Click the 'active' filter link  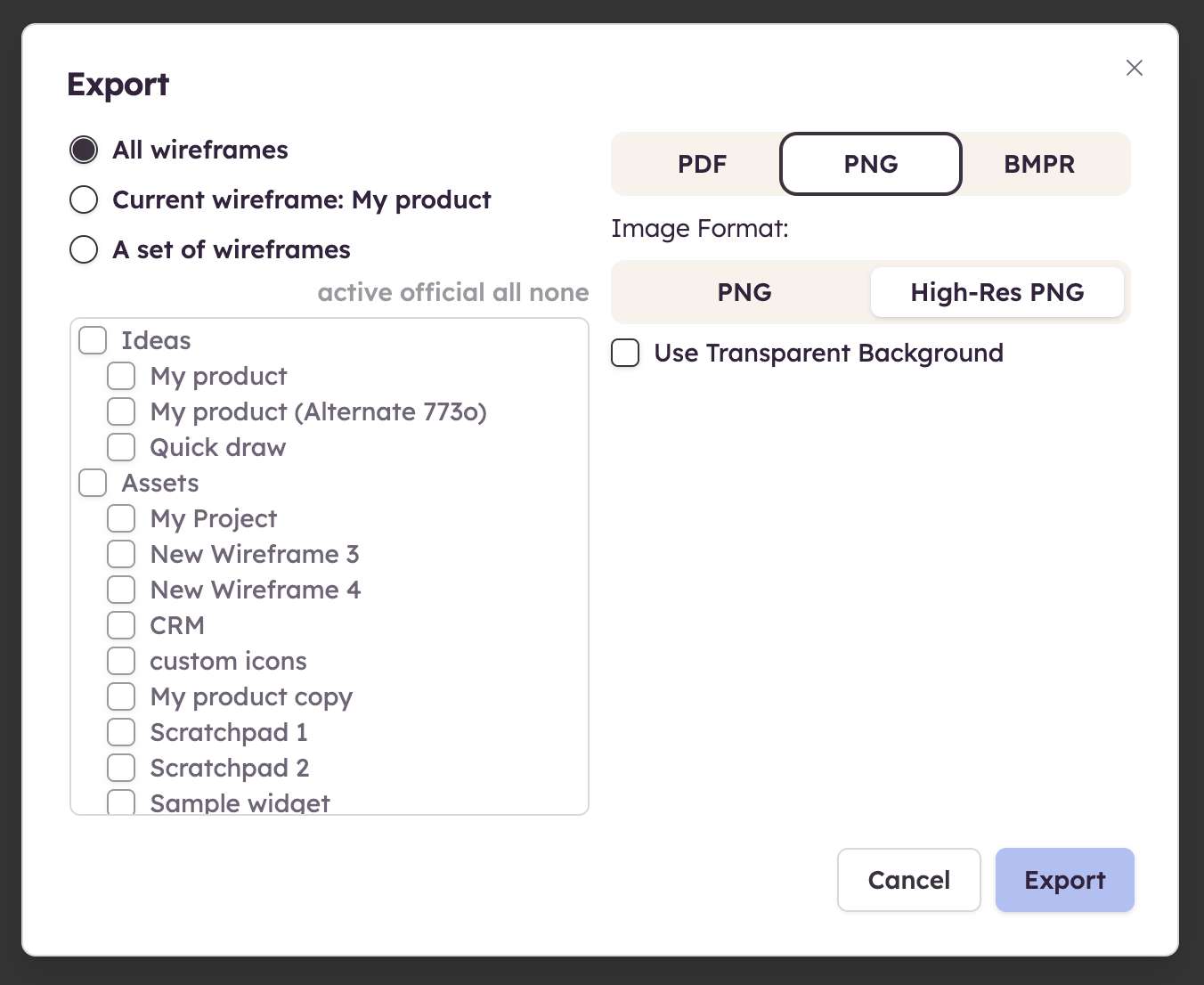point(355,292)
